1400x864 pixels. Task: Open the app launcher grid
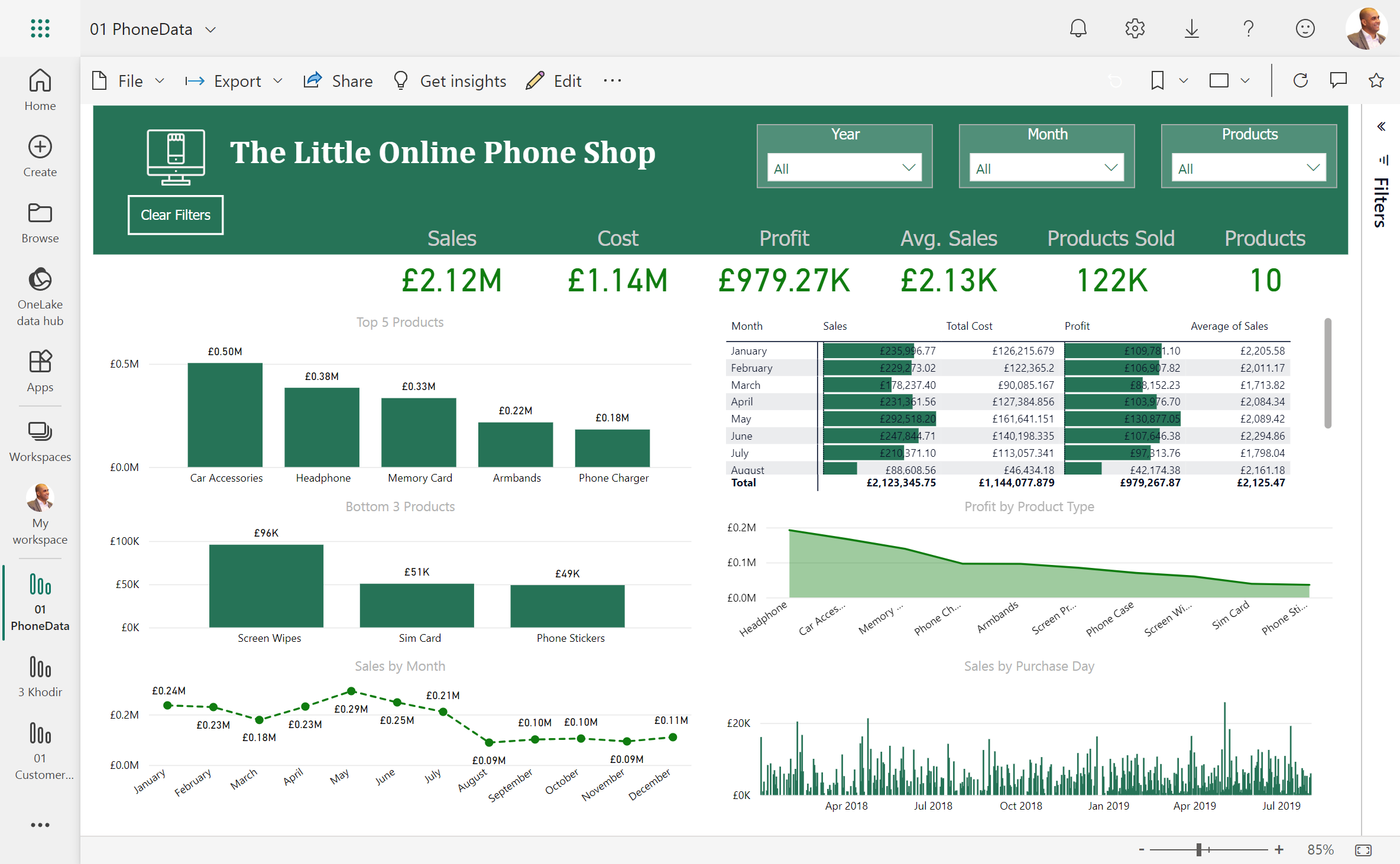click(40, 28)
